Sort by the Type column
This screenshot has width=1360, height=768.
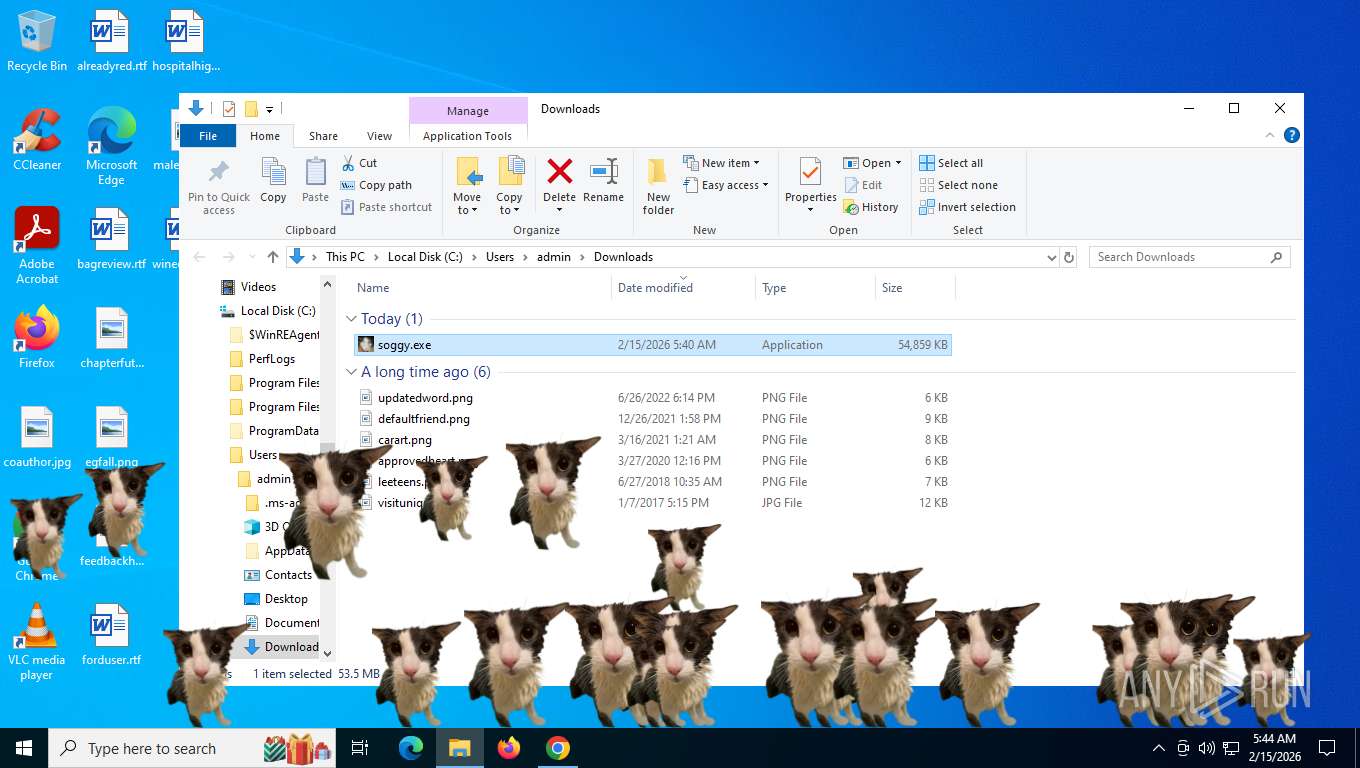point(774,288)
